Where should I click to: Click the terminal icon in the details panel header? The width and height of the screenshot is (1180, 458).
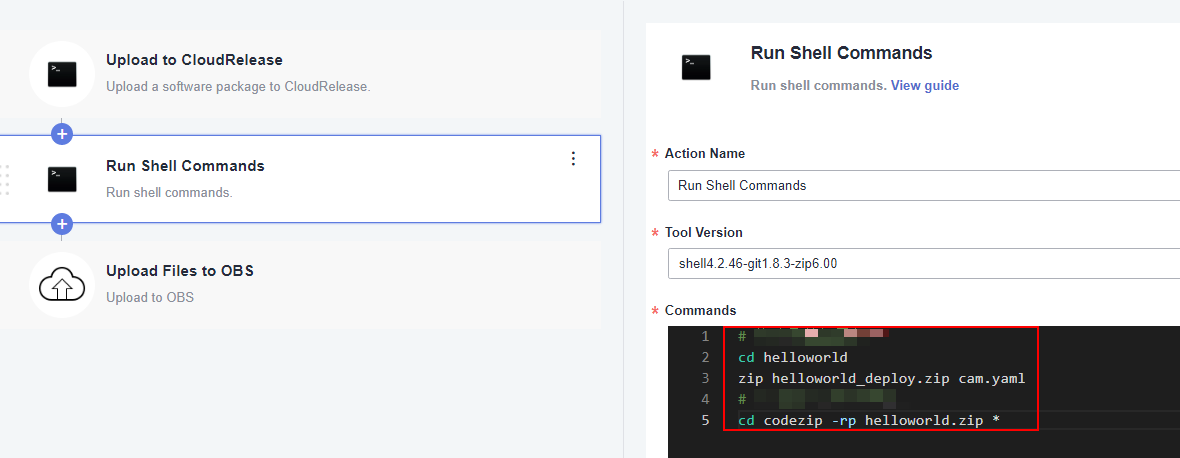696,67
